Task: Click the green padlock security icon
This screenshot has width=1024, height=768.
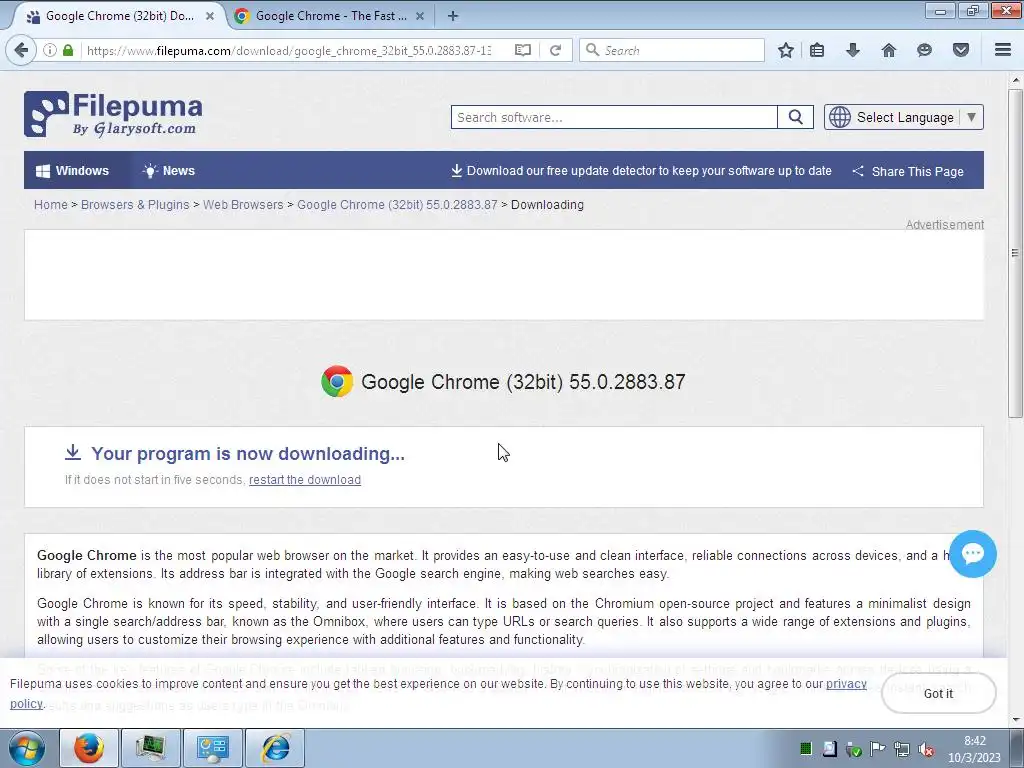Action: (68, 50)
